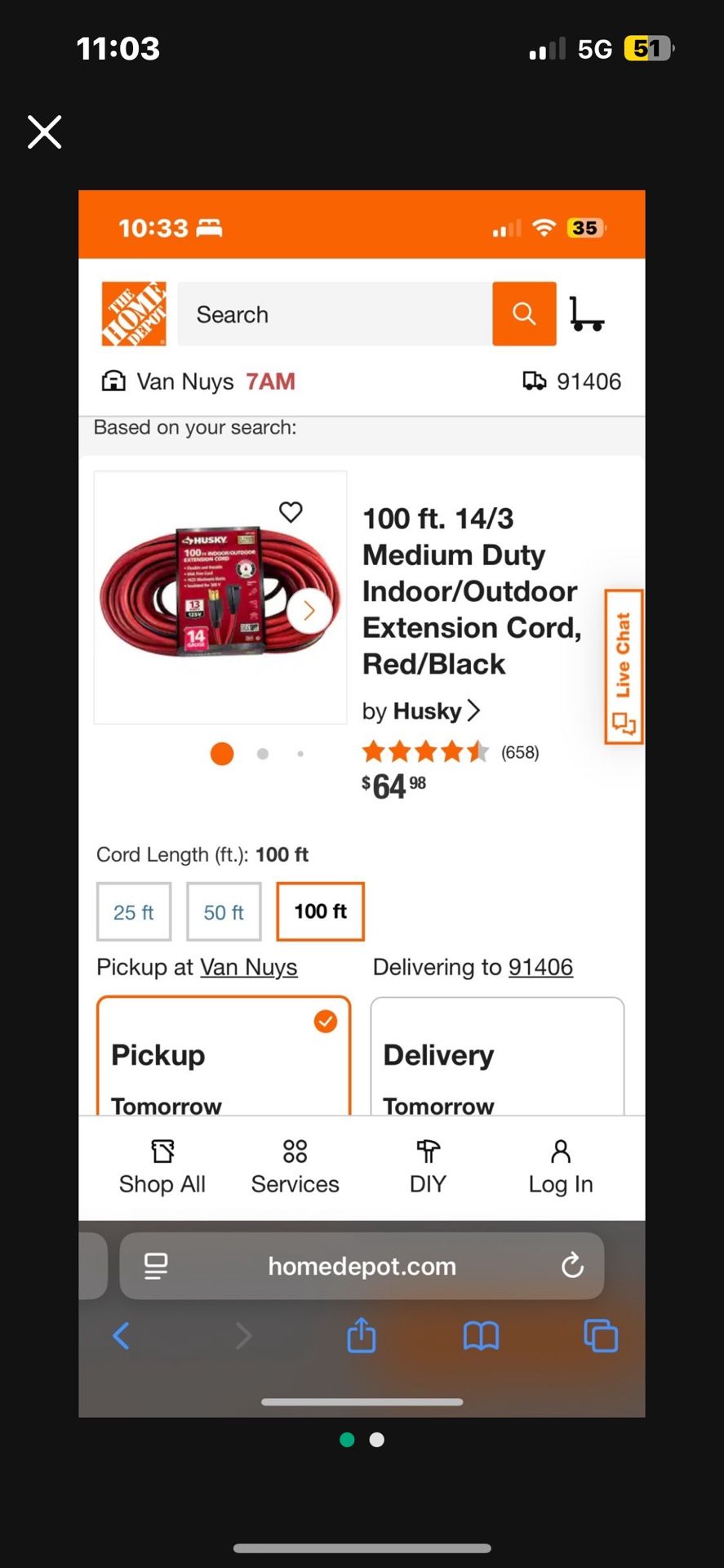724x1568 pixels.
Task: Expand the Husky brand details chevron
Action: click(x=475, y=710)
